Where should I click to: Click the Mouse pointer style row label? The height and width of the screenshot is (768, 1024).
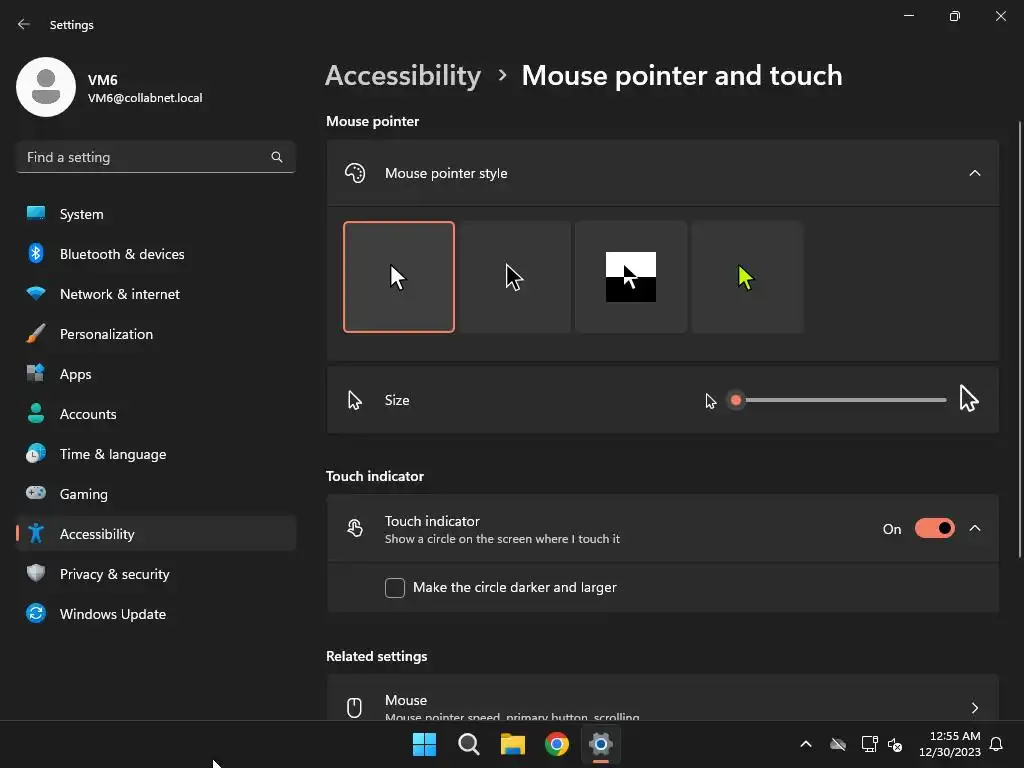coord(446,173)
